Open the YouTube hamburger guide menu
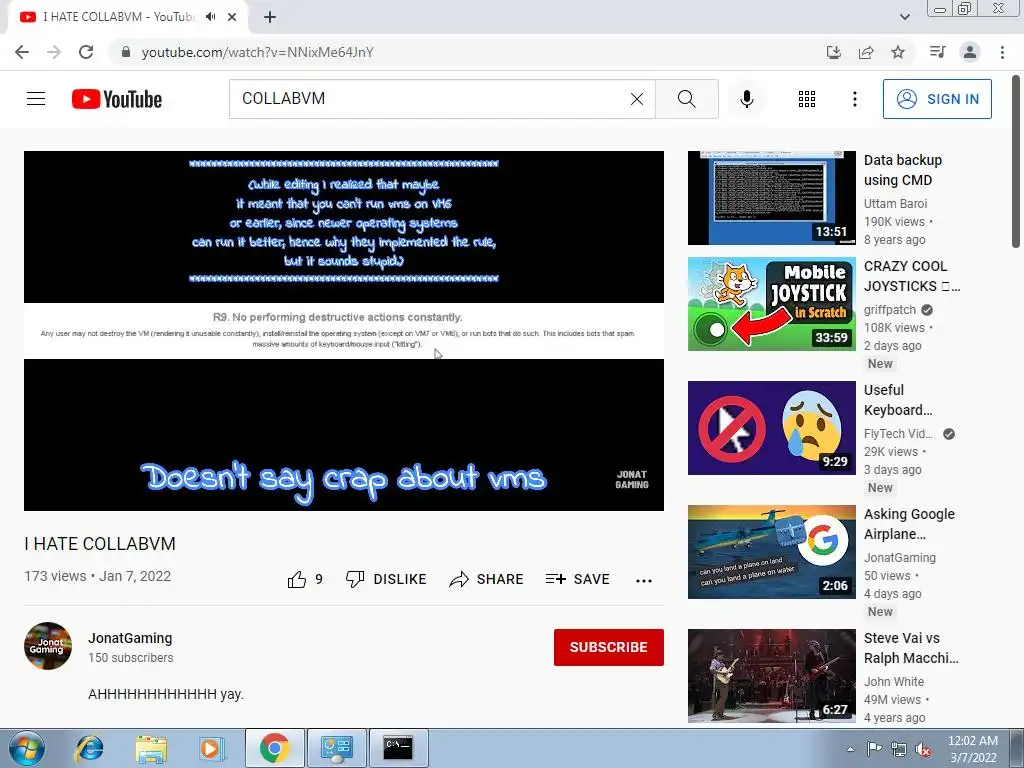1024x768 pixels. [x=36, y=99]
